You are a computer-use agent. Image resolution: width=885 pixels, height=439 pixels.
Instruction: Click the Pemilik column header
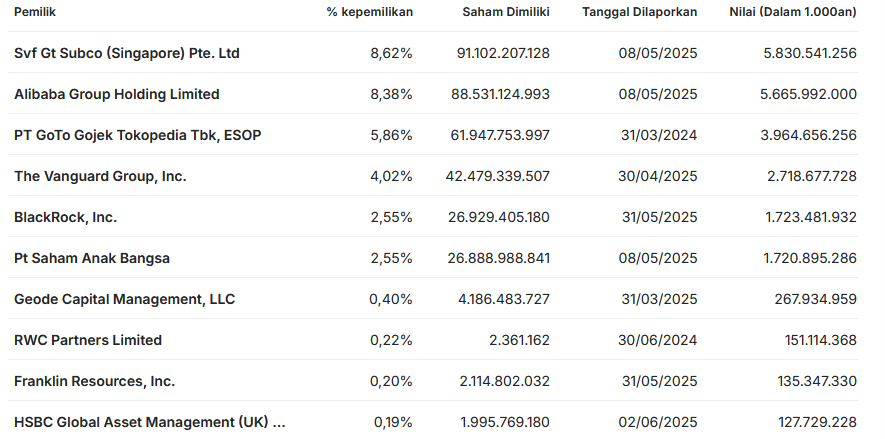coord(34,11)
